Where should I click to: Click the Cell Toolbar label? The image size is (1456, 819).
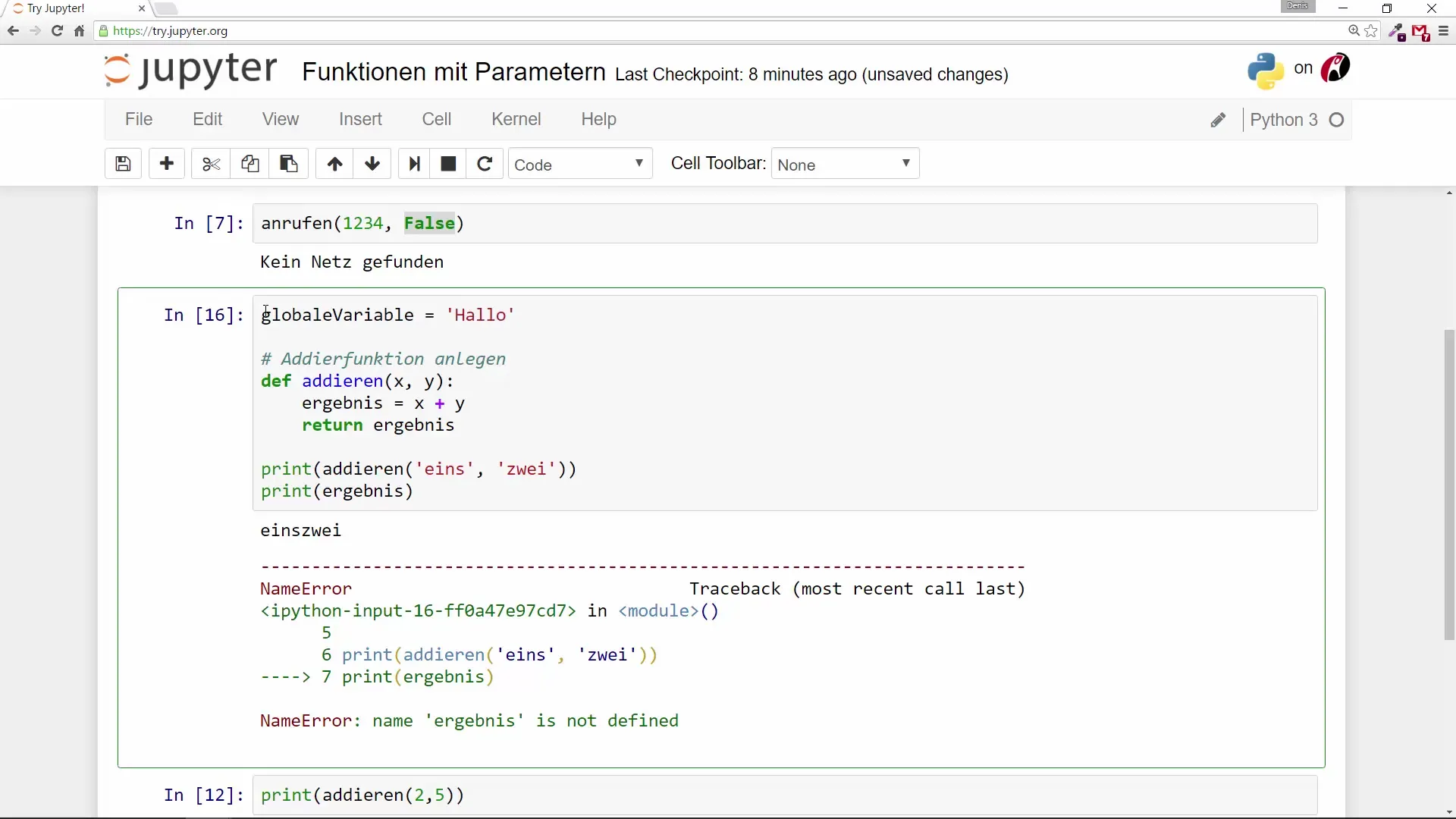(718, 164)
